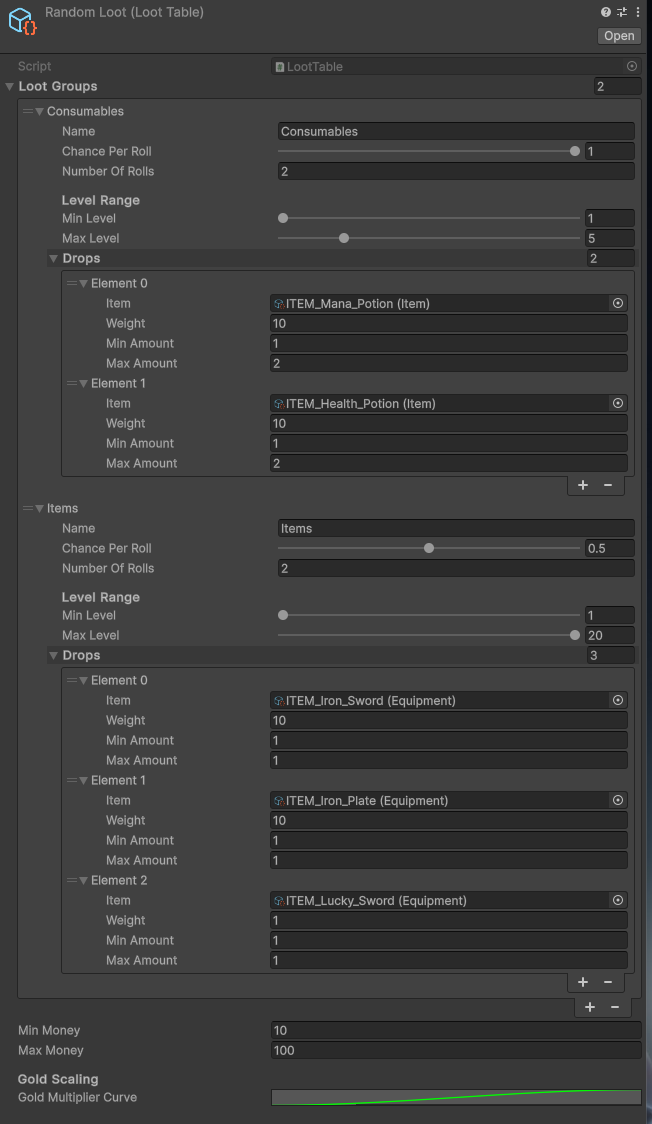Open the Gold Multiplier Curve editor
652x1124 pixels.
point(455,1097)
